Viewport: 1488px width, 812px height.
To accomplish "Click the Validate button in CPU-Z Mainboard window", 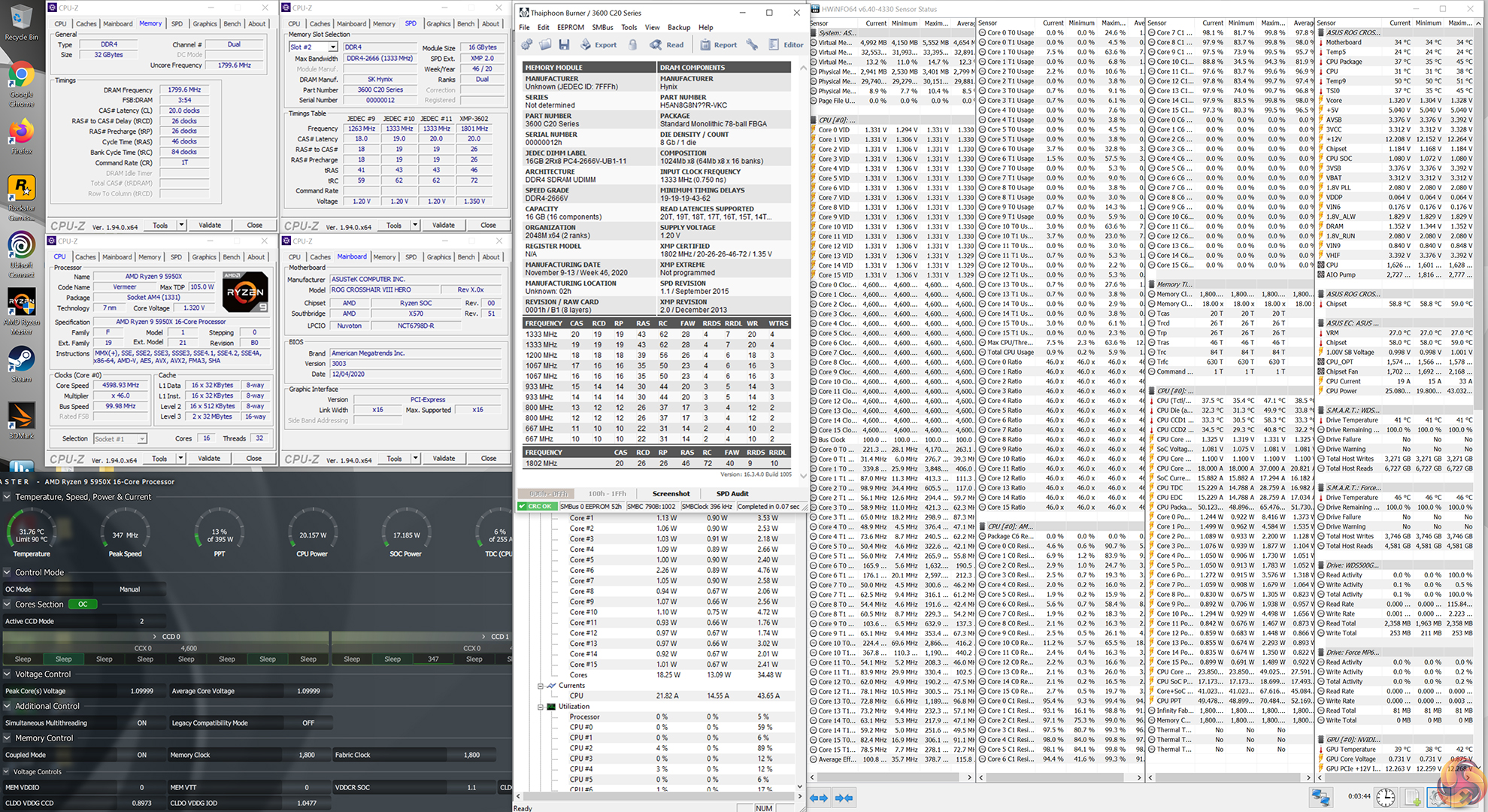I will tap(444, 458).
